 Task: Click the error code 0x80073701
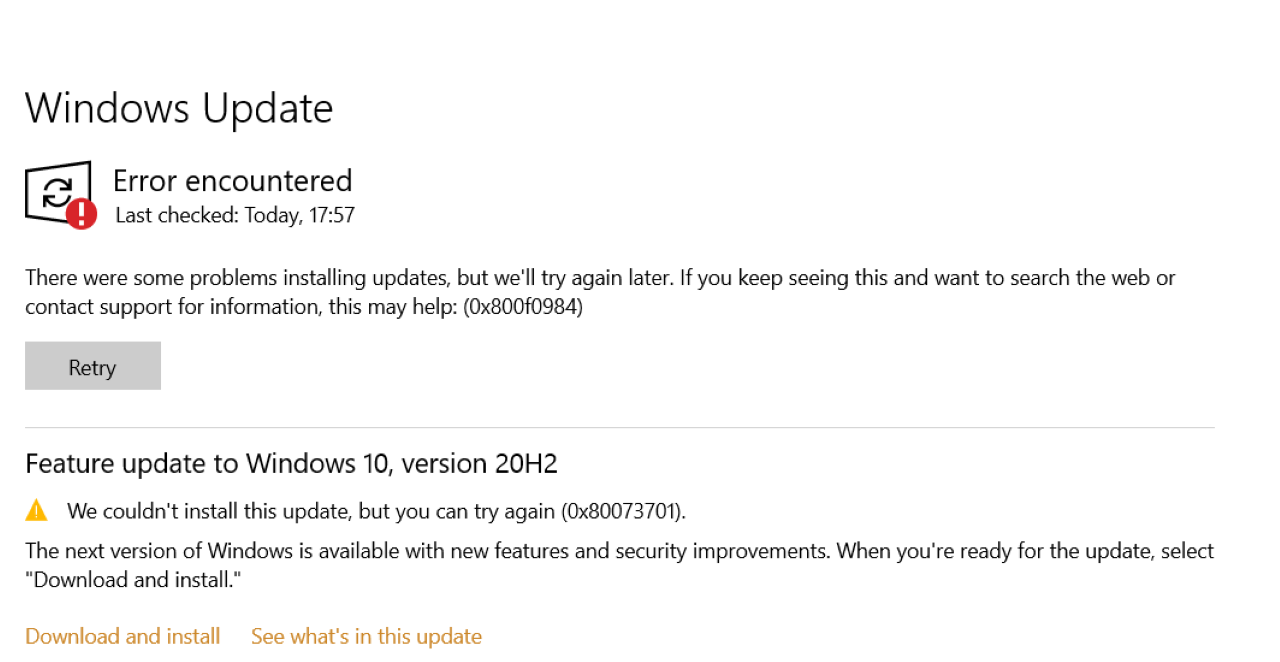click(x=623, y=511)
